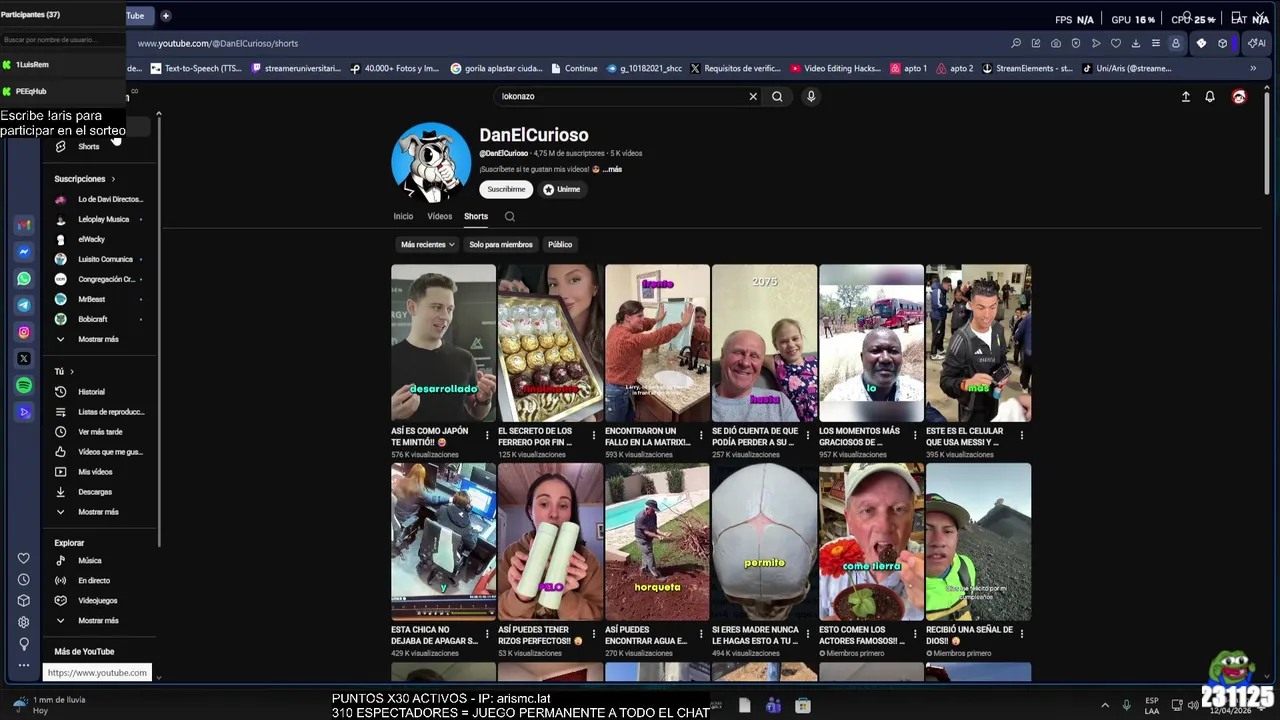This screenshot has height=720, width=1280.
Task: Click the 'Suscribirme' button
Action: (x=506, y=189)
